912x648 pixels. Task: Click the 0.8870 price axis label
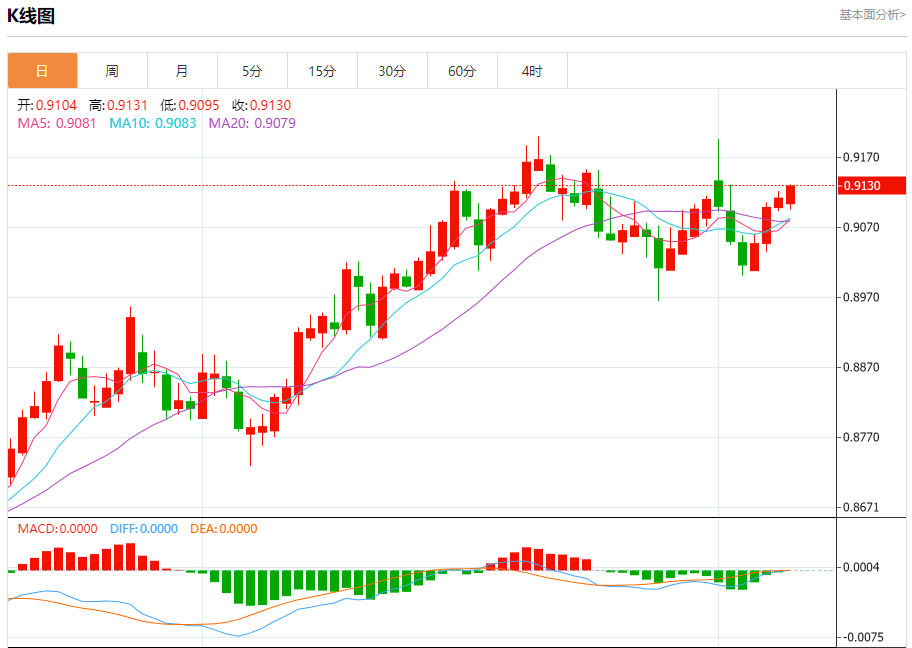click(861, 367)
